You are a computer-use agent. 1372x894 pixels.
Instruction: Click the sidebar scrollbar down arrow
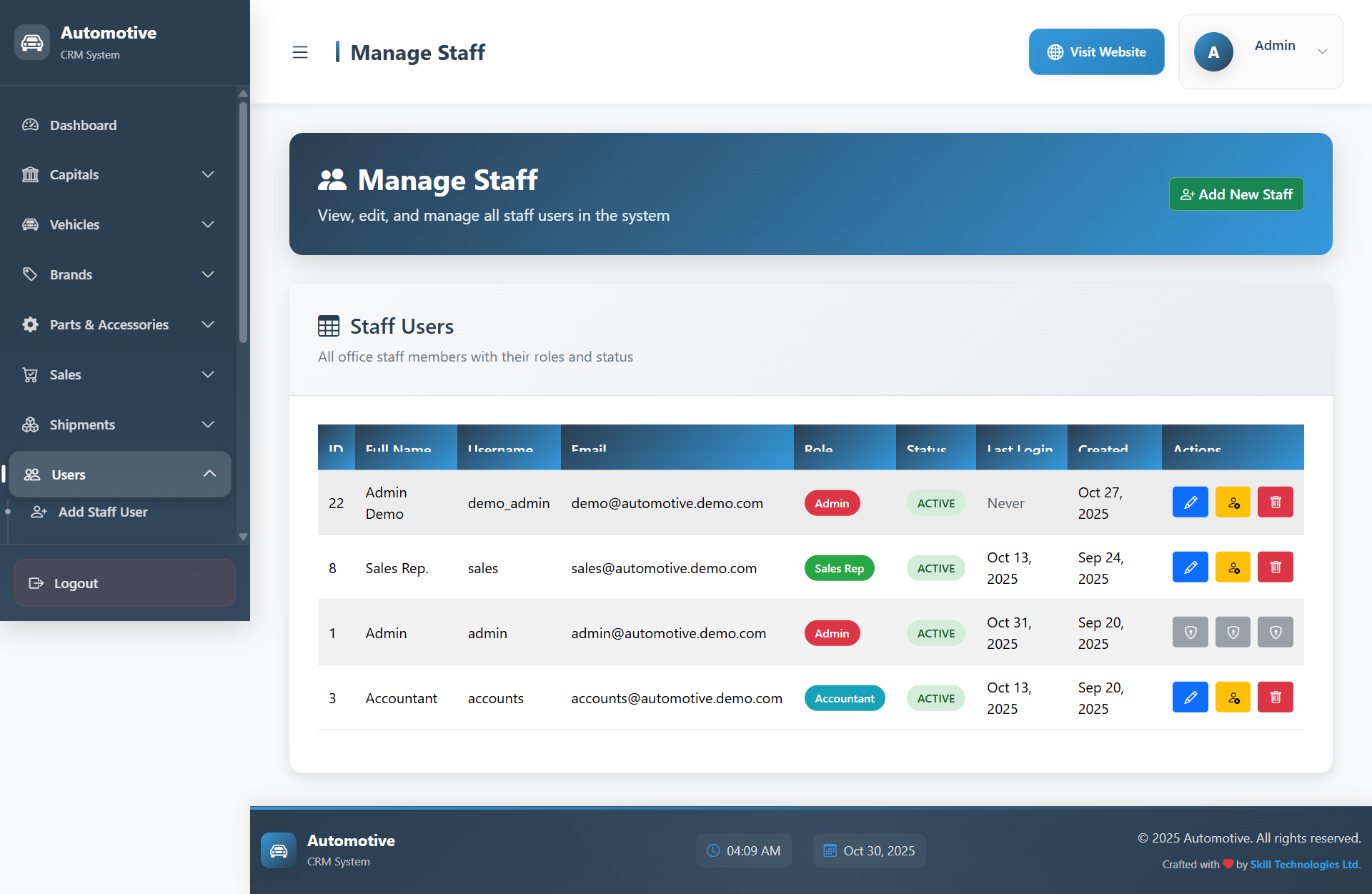(243, 536)
